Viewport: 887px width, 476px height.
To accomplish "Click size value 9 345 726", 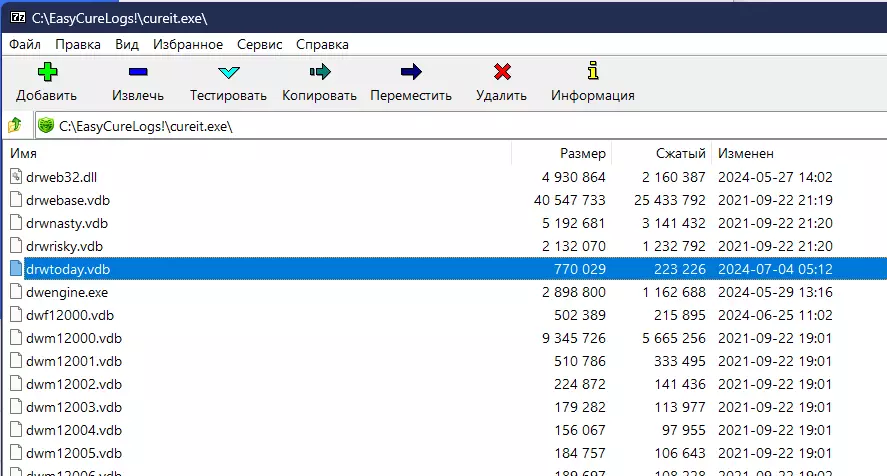I will click(x=574, y=338).
